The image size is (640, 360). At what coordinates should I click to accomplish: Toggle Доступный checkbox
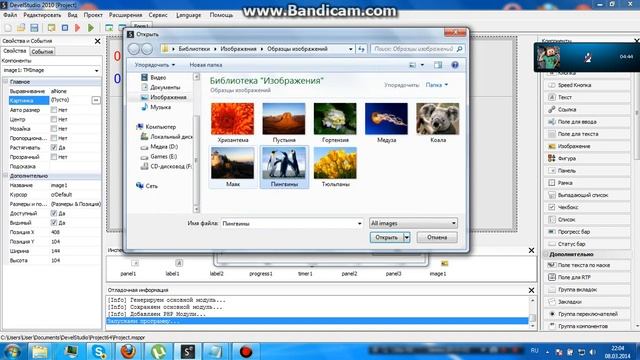53,213
